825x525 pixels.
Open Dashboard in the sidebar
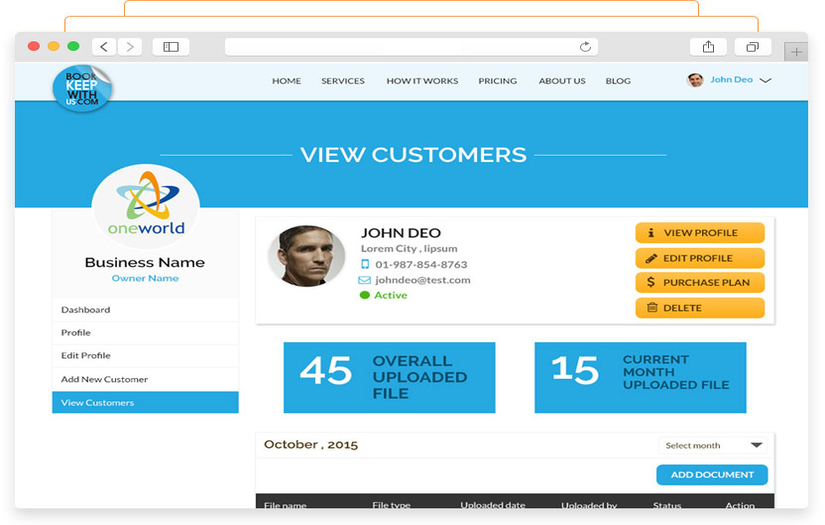coord(145,310)
